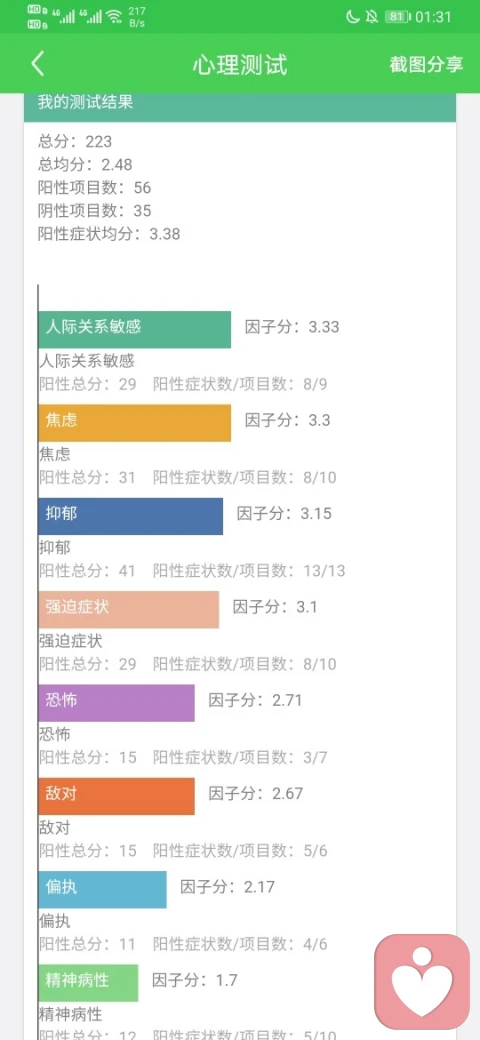Select the 心理测试 page title
This screenshot has height=1040, width=480.
pyautogui.click(x=240, y=64)
